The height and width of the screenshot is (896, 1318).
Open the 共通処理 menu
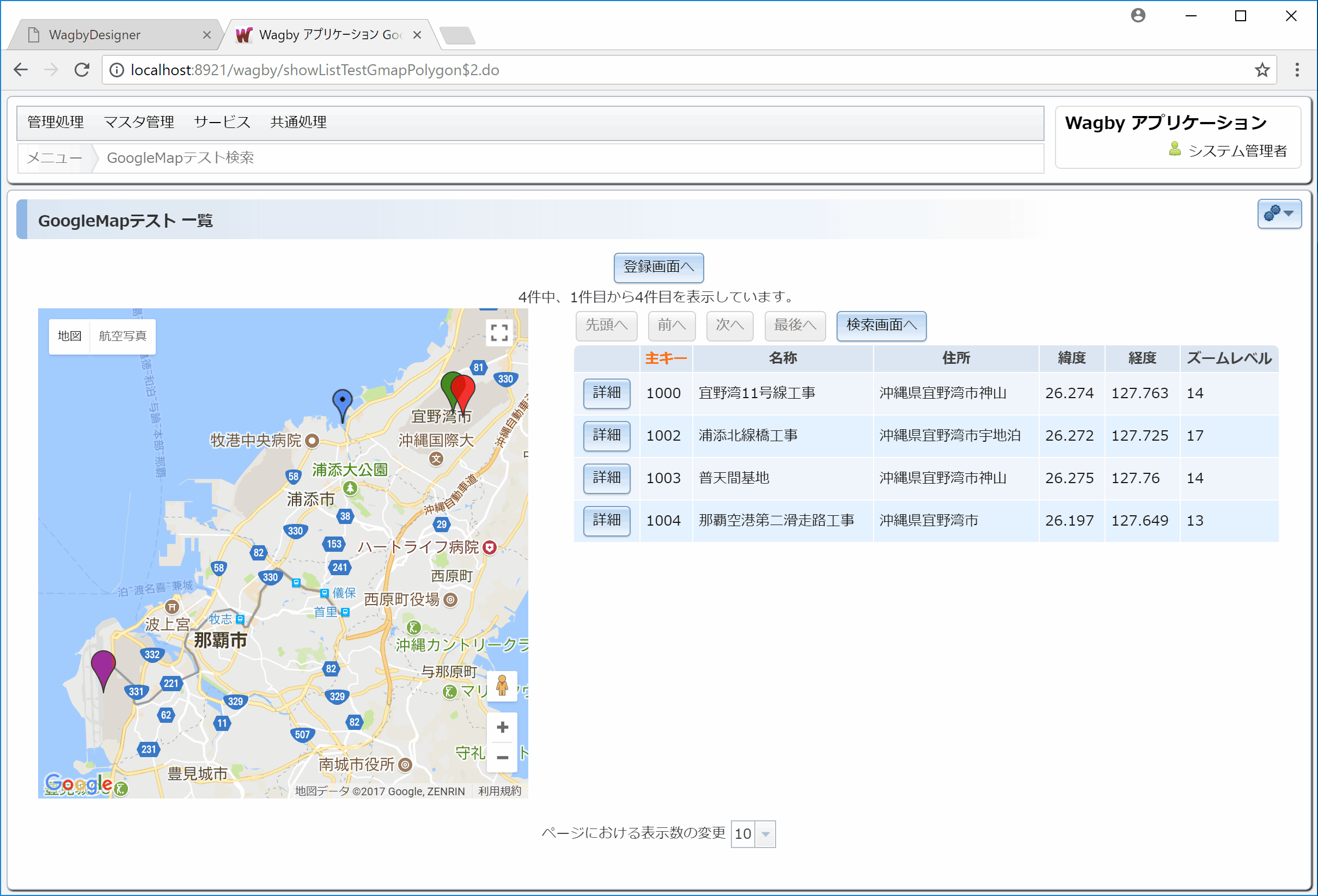click(298, 122)
